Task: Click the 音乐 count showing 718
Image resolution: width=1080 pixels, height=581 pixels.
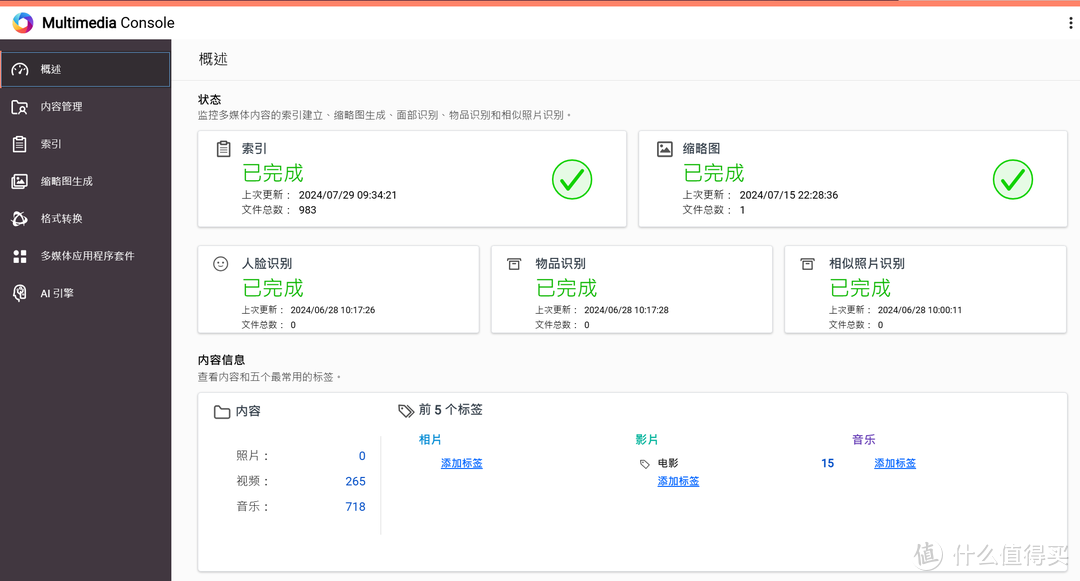Action: point(355,506)
